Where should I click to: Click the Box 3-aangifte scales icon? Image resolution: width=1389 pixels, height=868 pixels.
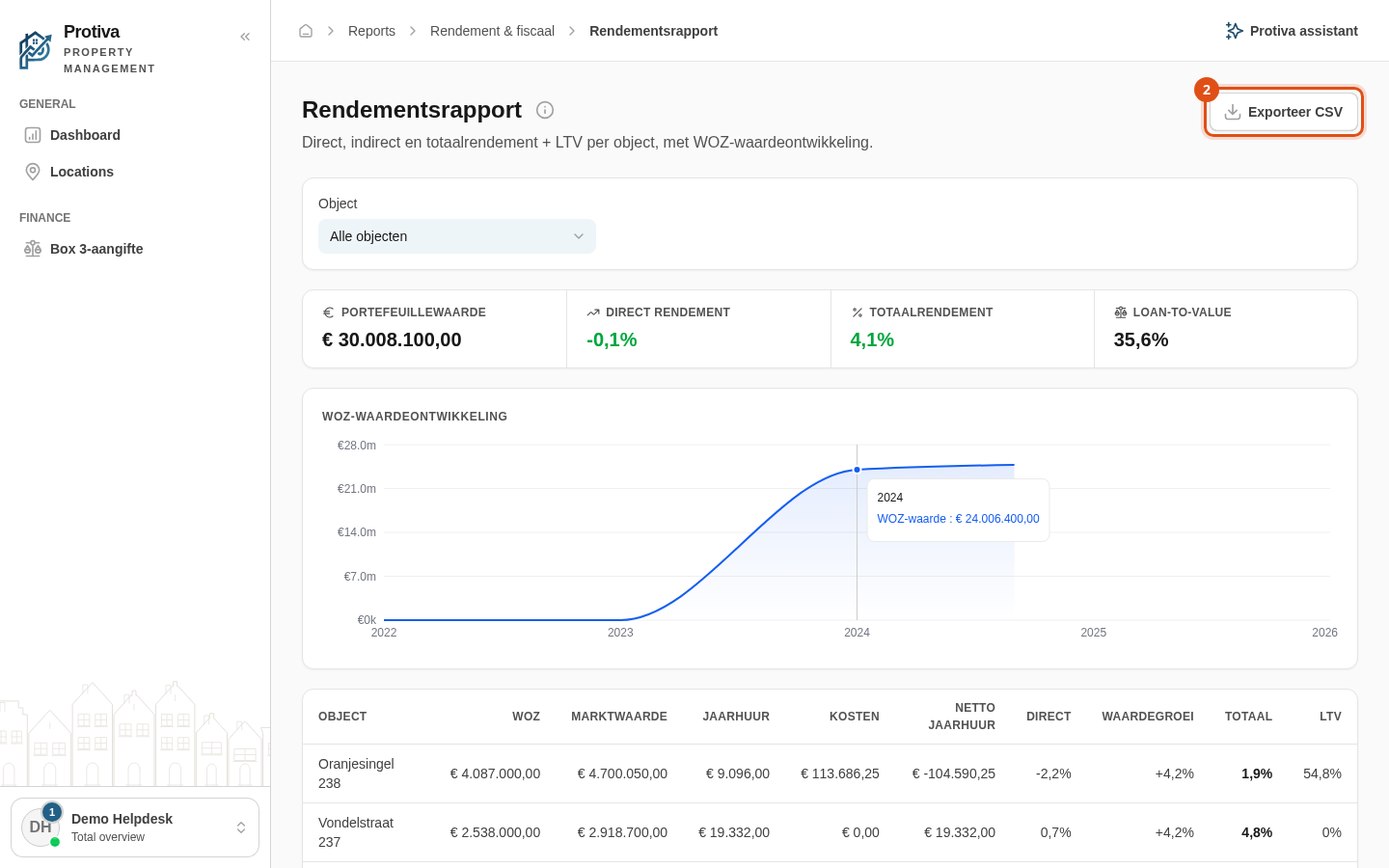tap(33, 249)
